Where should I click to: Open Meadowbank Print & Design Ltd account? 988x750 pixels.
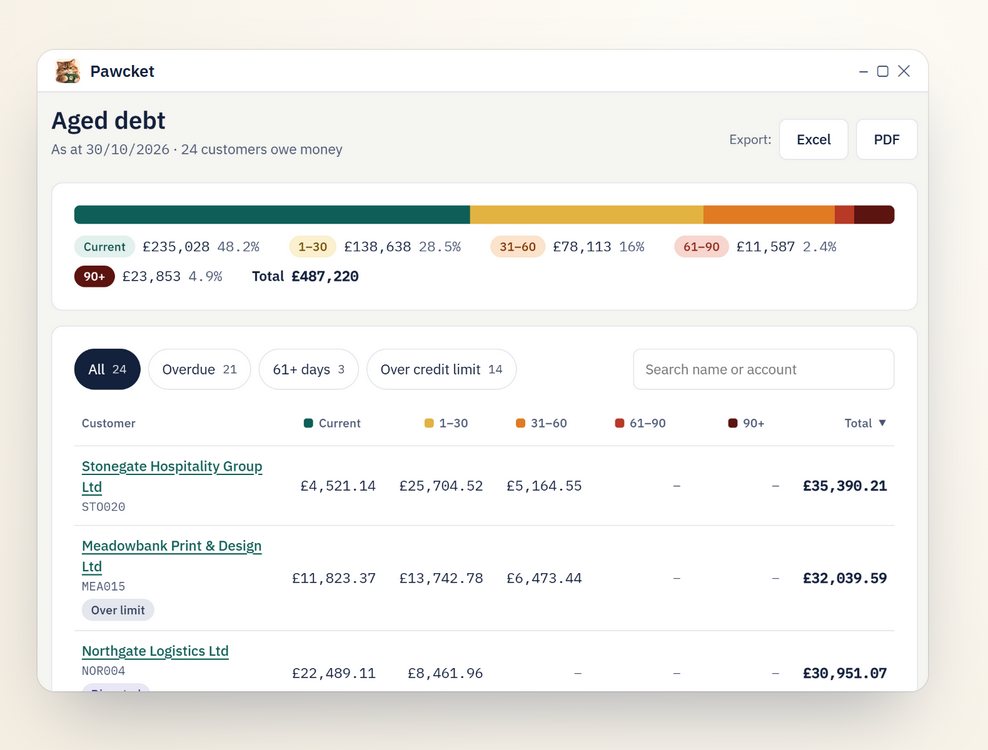(171, 556)
